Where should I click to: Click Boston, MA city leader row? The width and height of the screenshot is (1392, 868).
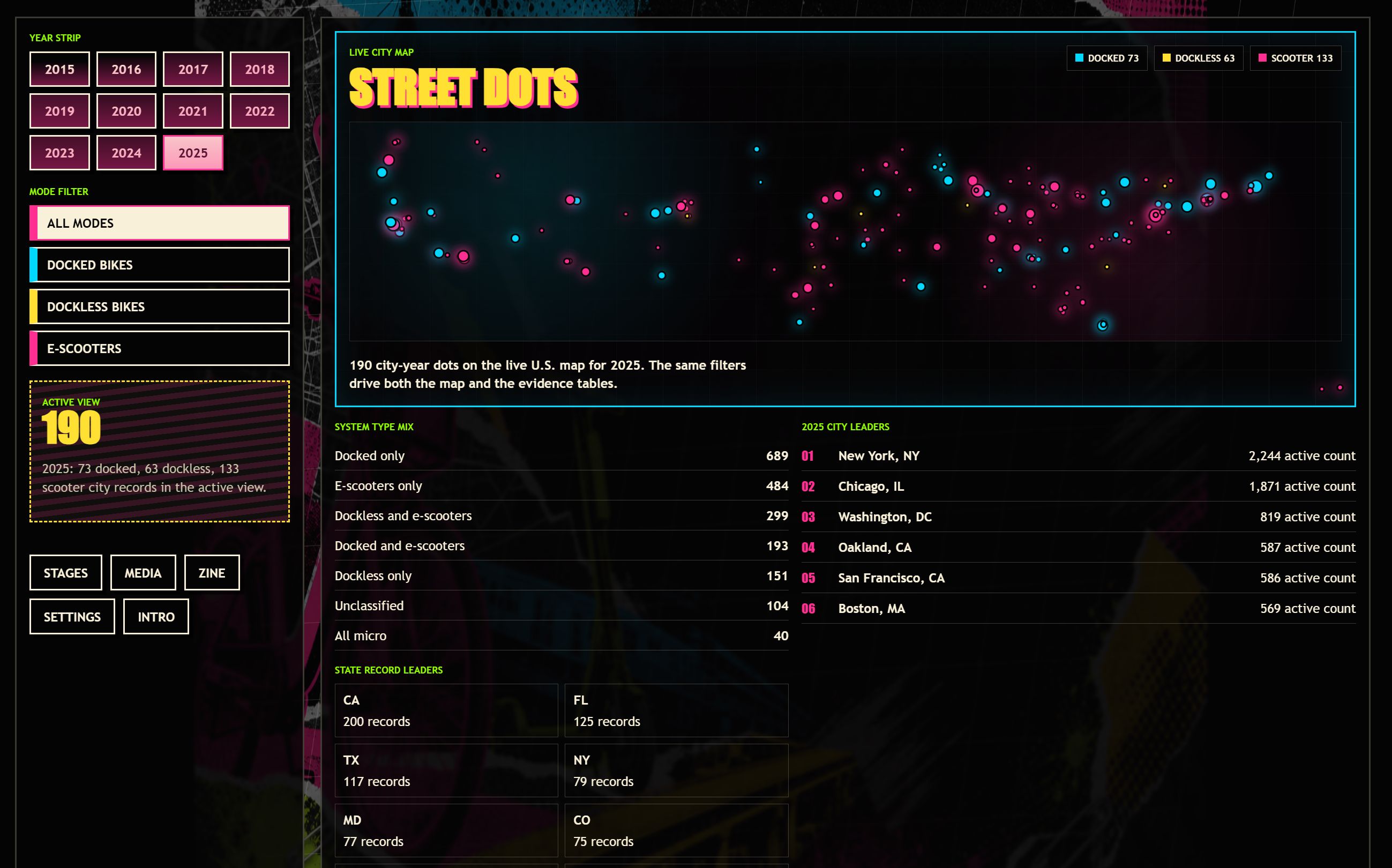click(1079, 609)
